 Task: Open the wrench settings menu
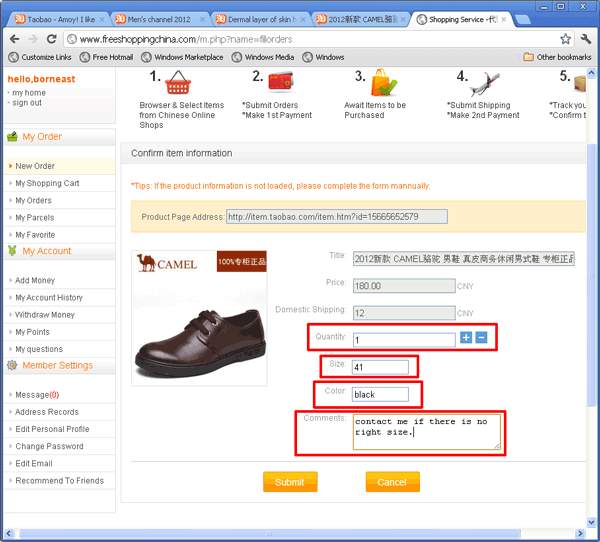(x=586, y=39)
